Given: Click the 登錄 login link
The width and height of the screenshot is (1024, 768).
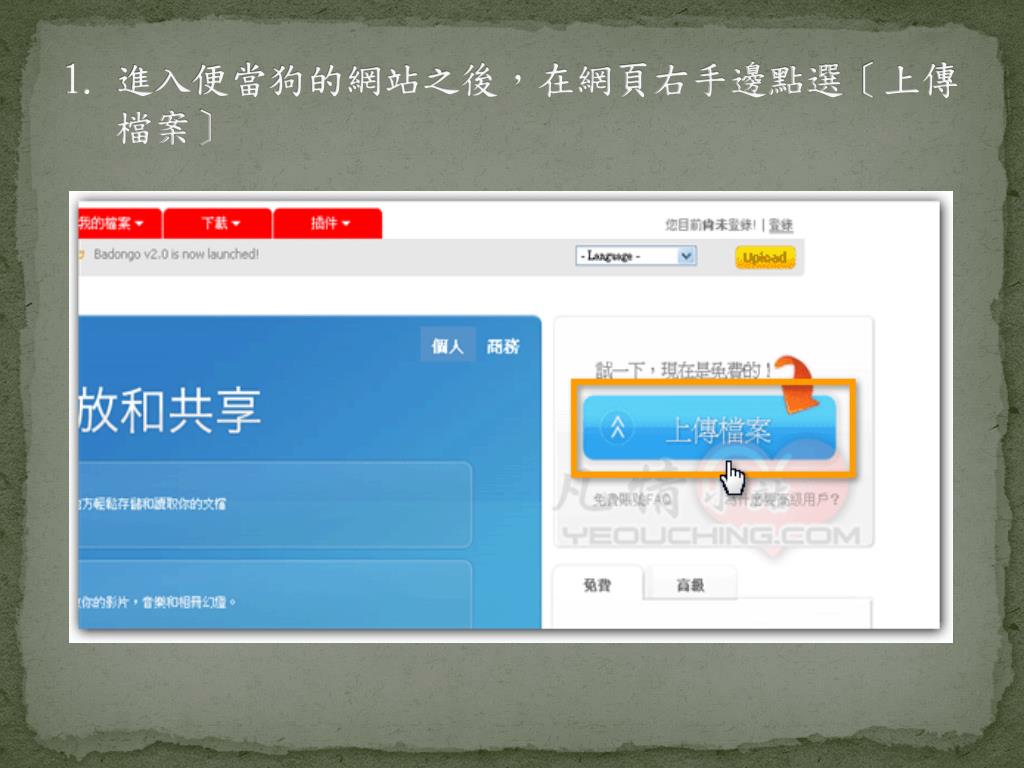Looking at the screenshot, I should point(780,225).
